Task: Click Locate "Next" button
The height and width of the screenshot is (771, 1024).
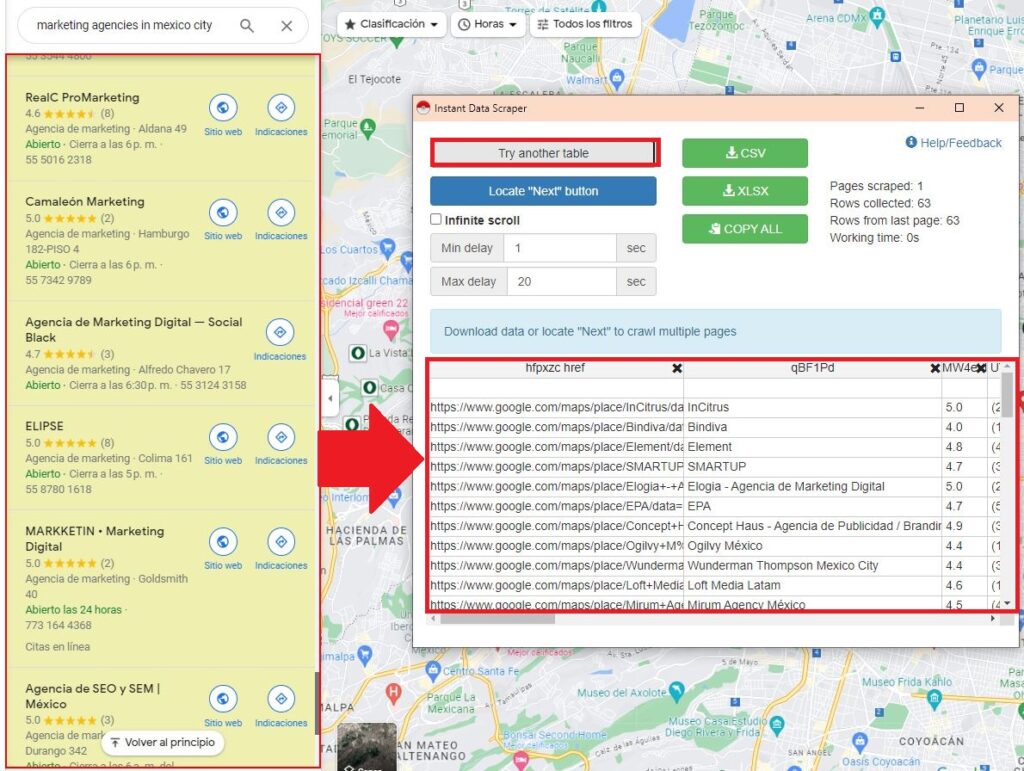Action: pos(543,191)
